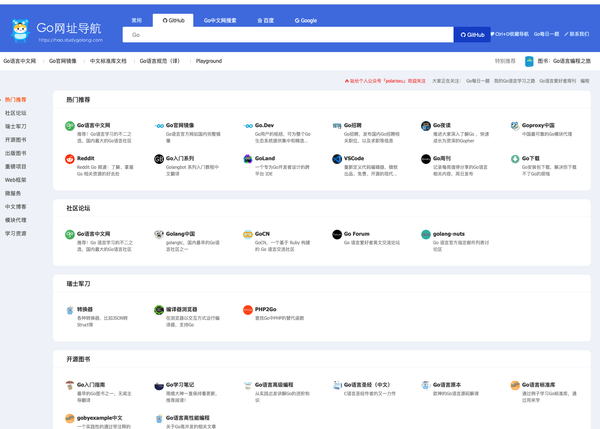
Task: Click the Reddit logo icon
Action: pos(70,159)
